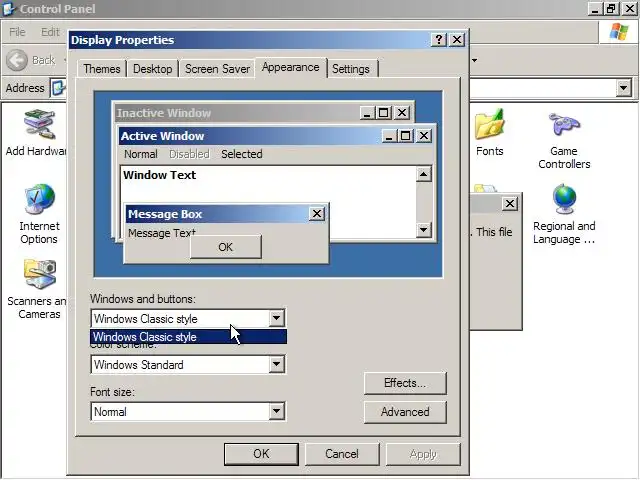Open the Internet Options icon
640x480 pixels.
(x=39, y=199)
